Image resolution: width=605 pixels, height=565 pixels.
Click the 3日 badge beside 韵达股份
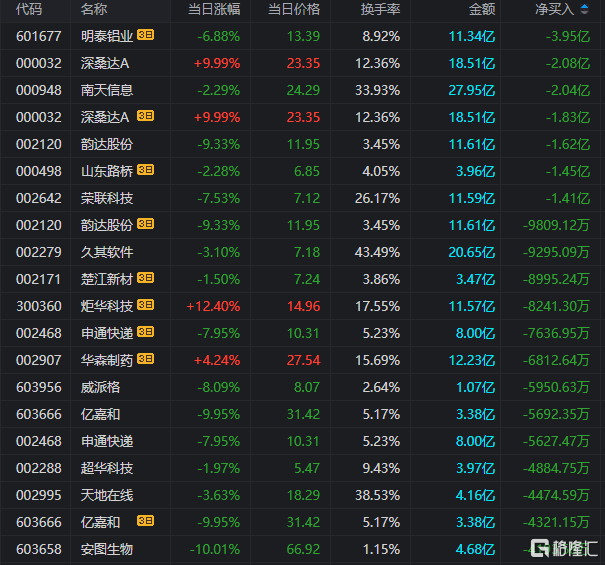[x=145, y=224]
